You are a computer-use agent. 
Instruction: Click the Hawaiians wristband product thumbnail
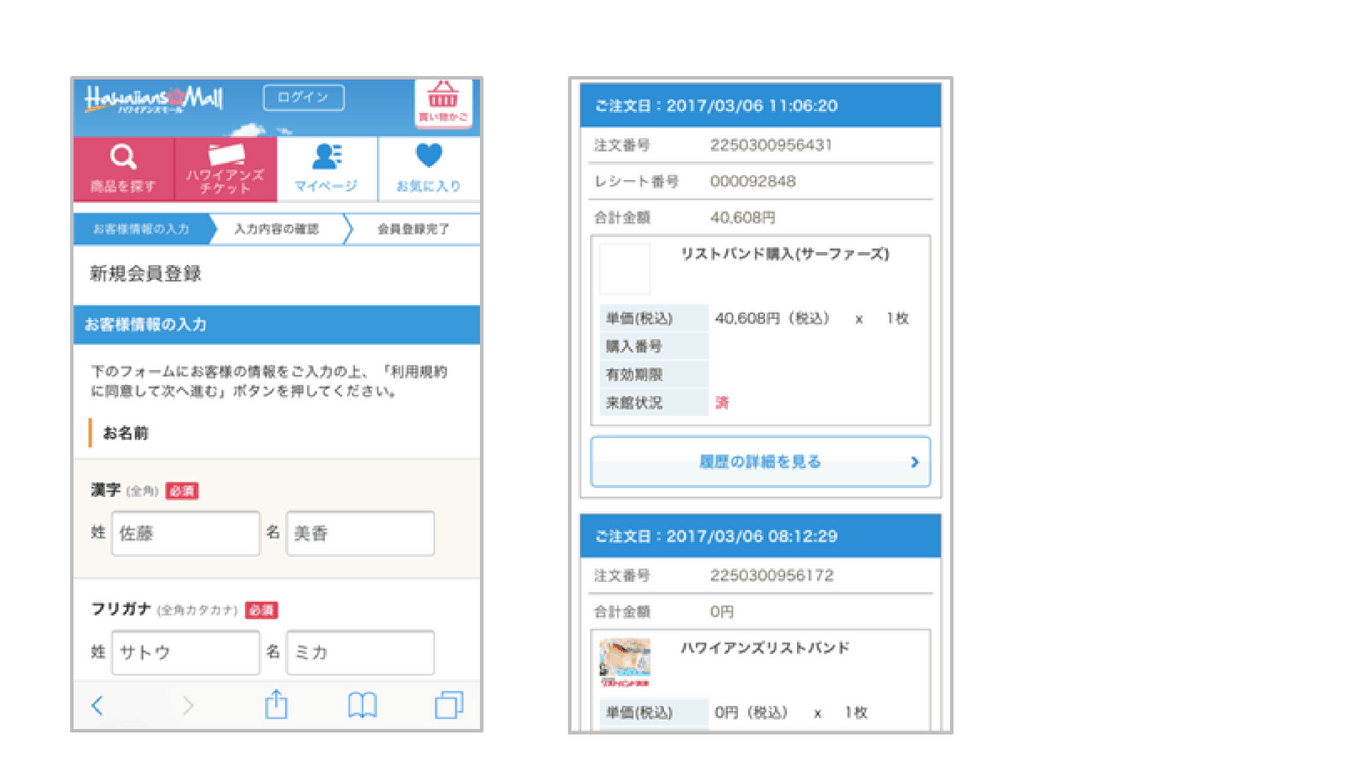pyautogui.click(x=625, y=663)
